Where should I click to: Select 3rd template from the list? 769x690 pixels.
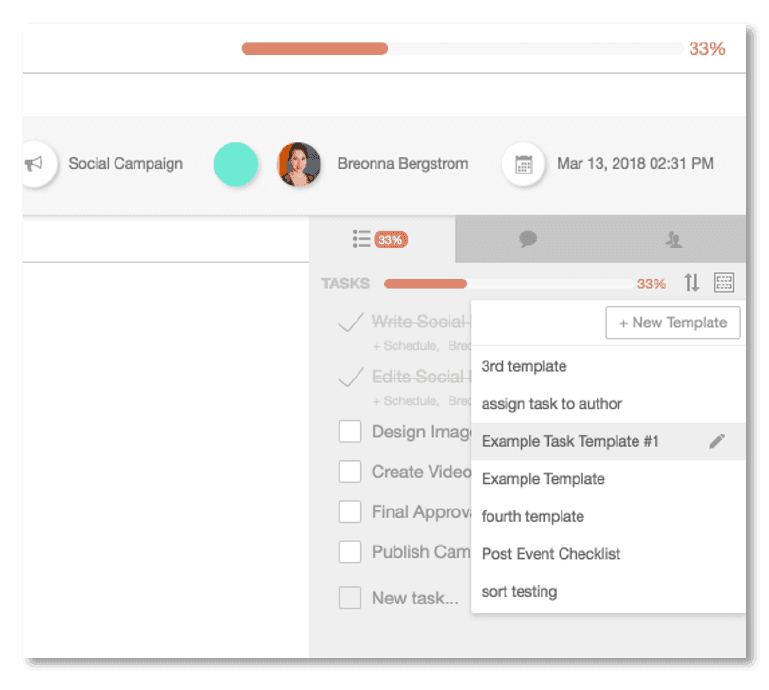pyautogui.click(x=524, y=366)
